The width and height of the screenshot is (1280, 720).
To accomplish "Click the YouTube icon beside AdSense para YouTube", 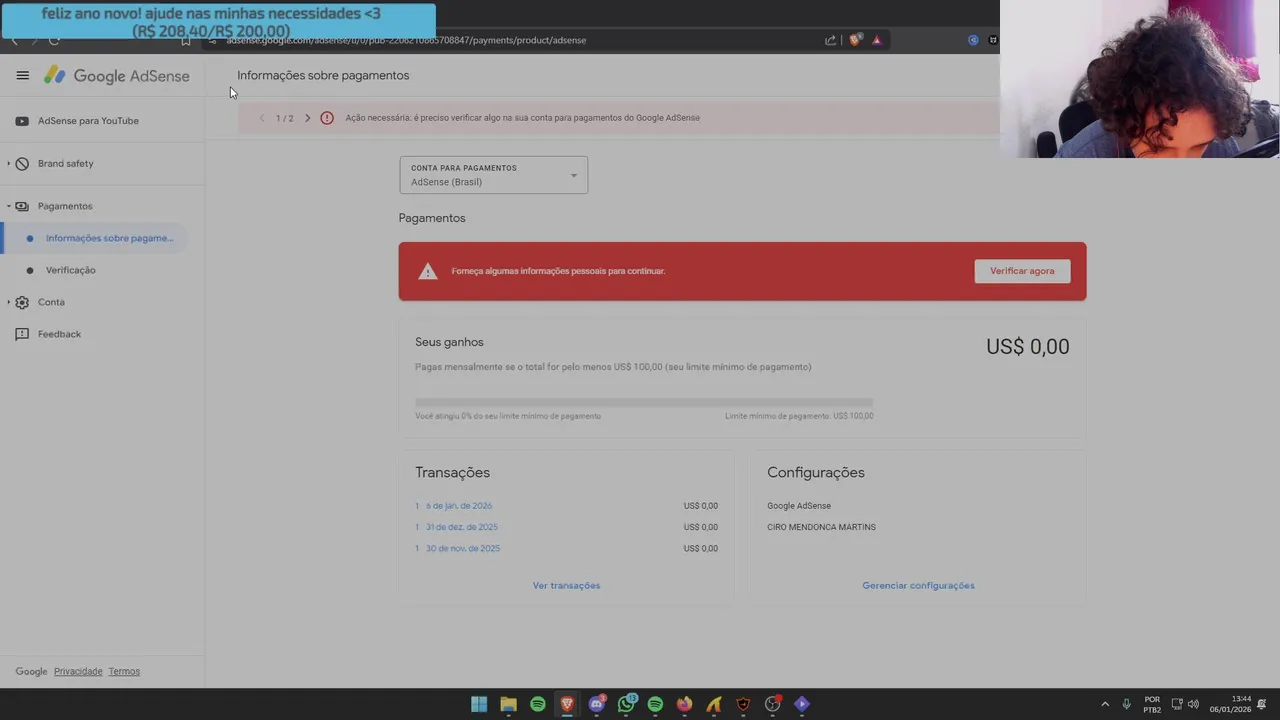I will [x=22, y=121].
